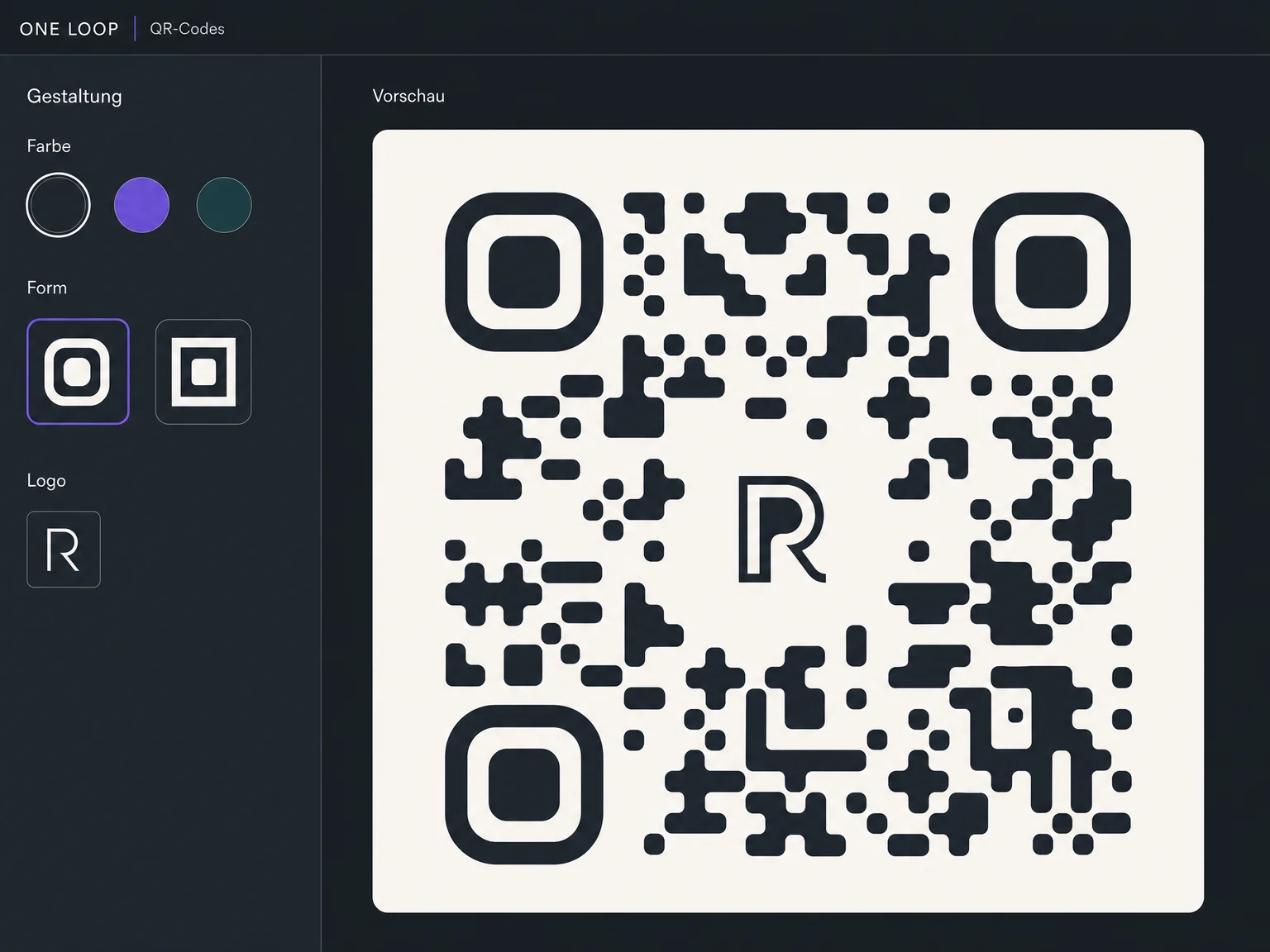Click the QR-Codes header title
Image resolution: width=1270 pixels, height=952 pixels.
click(187, 29)
